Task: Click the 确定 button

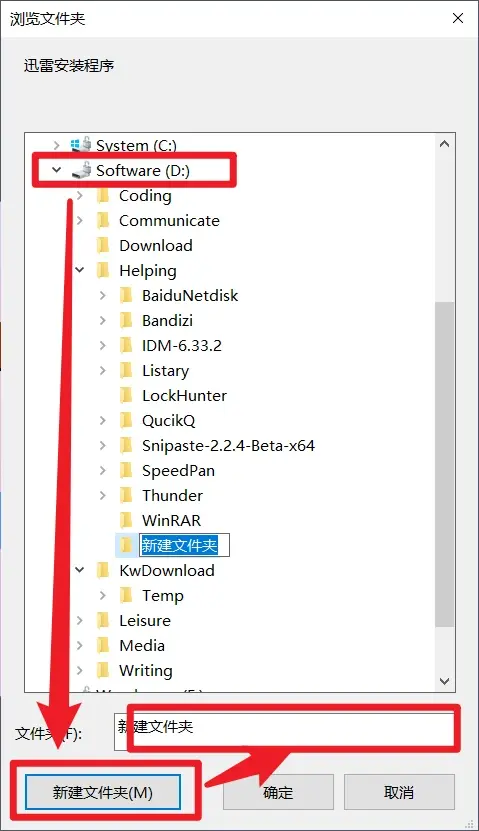Action: pyautogui.click(x=278, y=792)
